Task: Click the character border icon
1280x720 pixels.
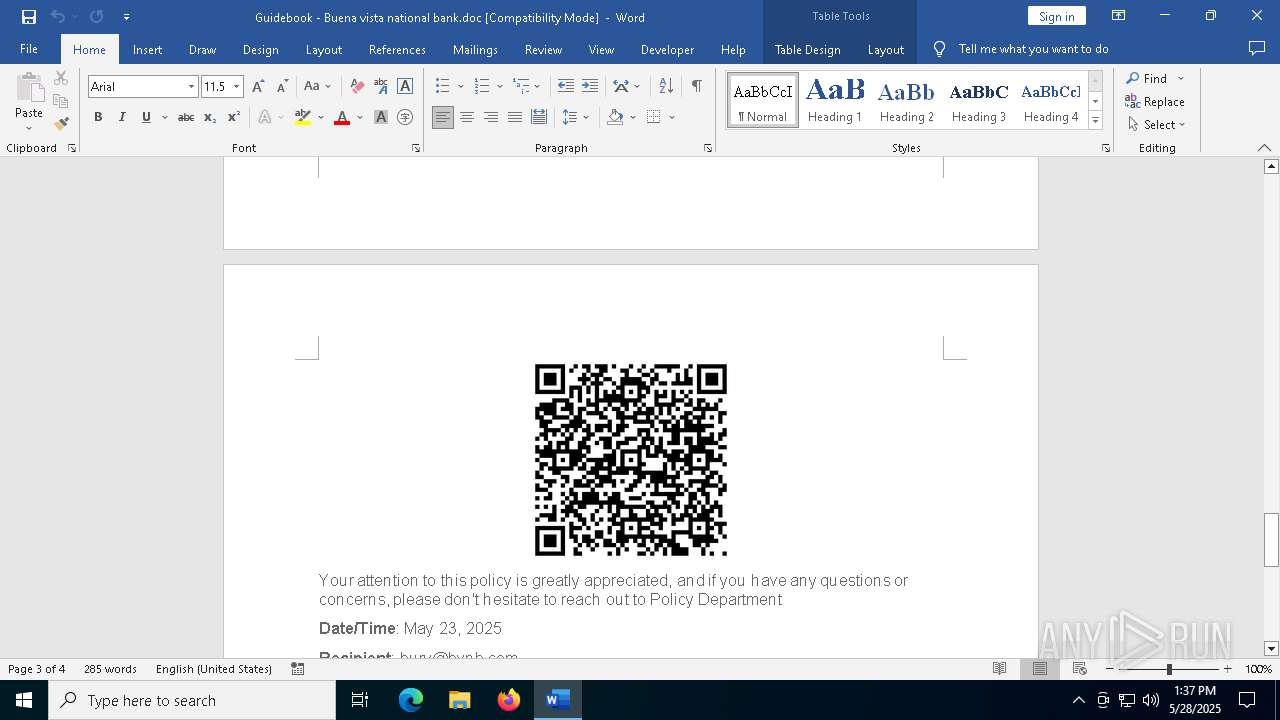Action: [405, 86]
